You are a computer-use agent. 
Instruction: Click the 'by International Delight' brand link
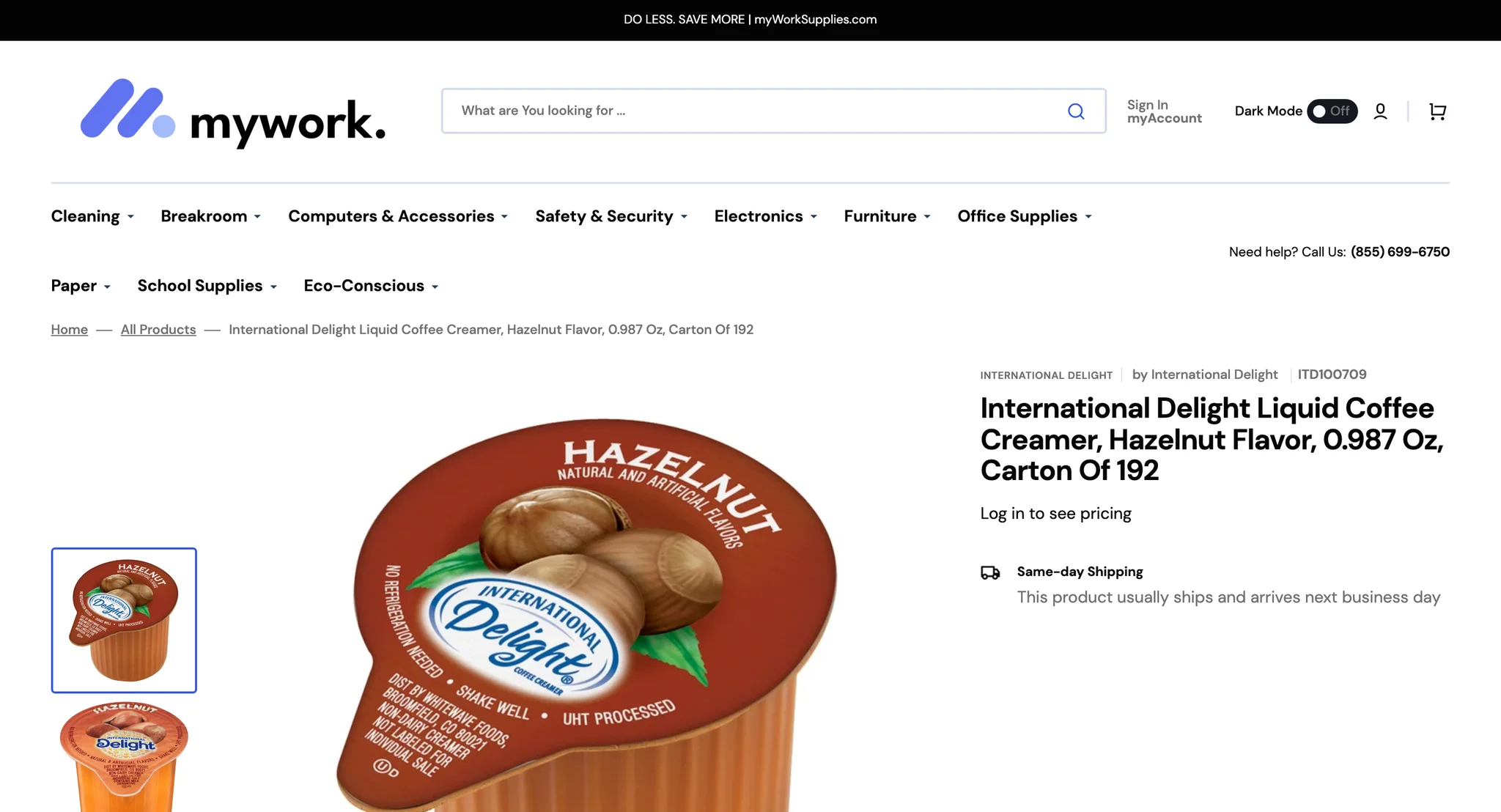(x=1204, y=374)
